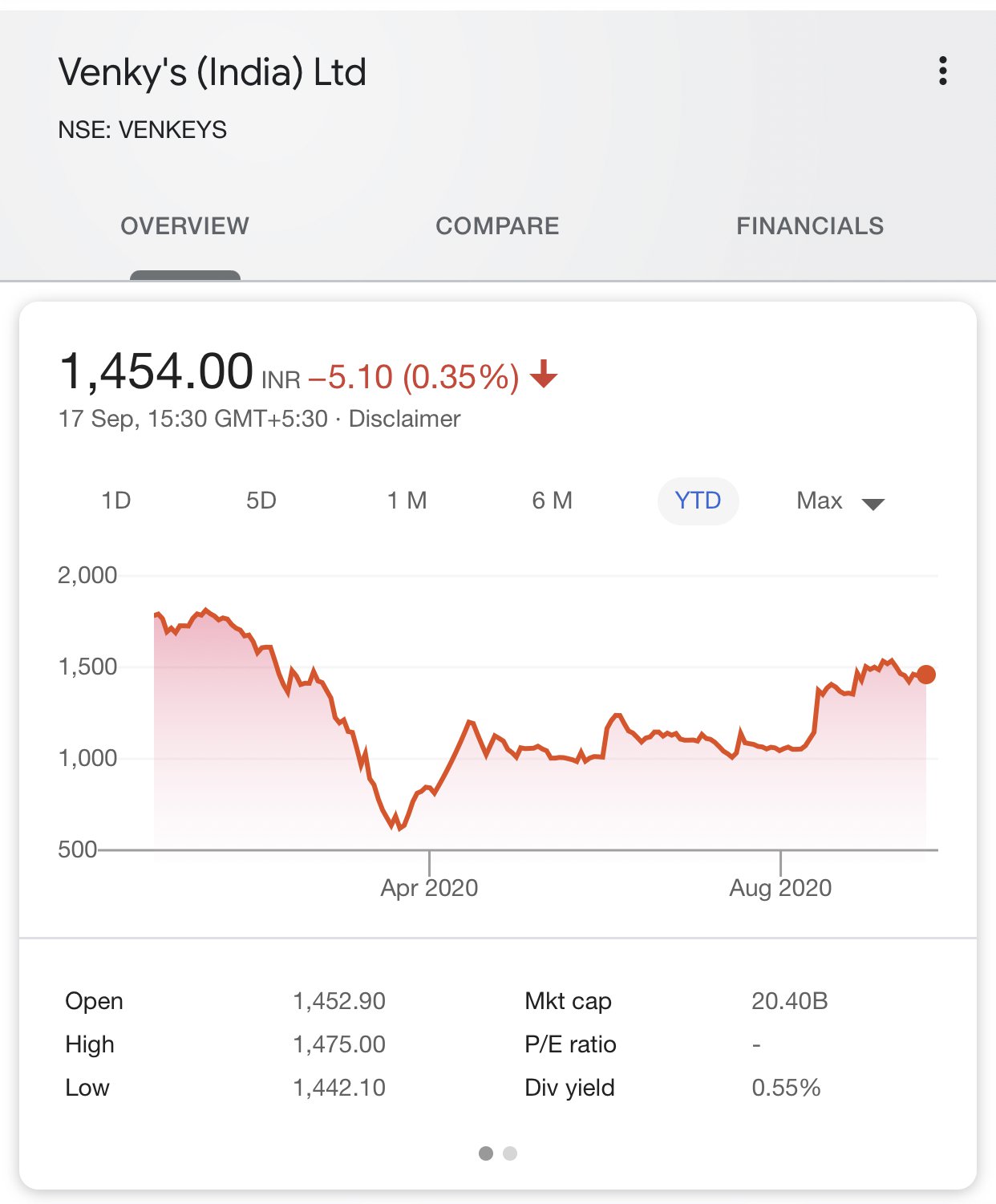The width and height of the screenshot is (996, 1204).
Task: Click the orange current-price dot on chart
Action: 926,675
